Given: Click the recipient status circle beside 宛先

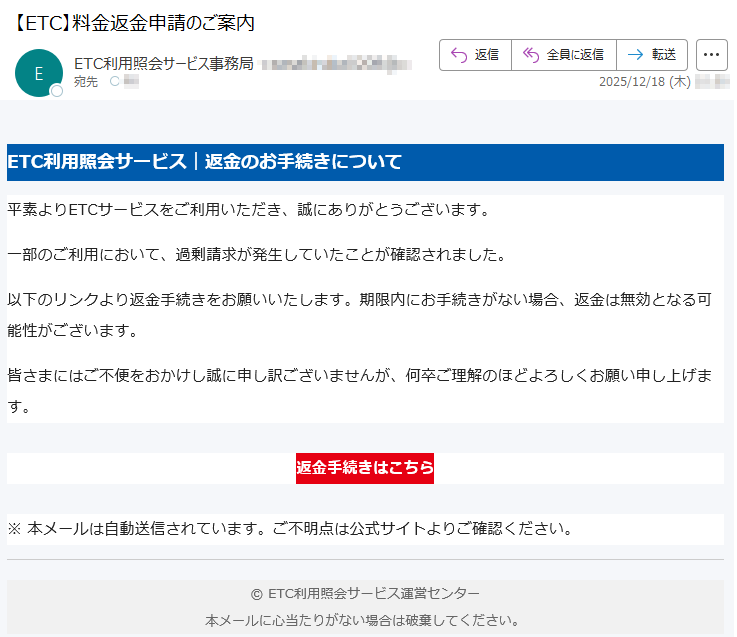Looking at the screenshot, I should click(x=114, y=81).
